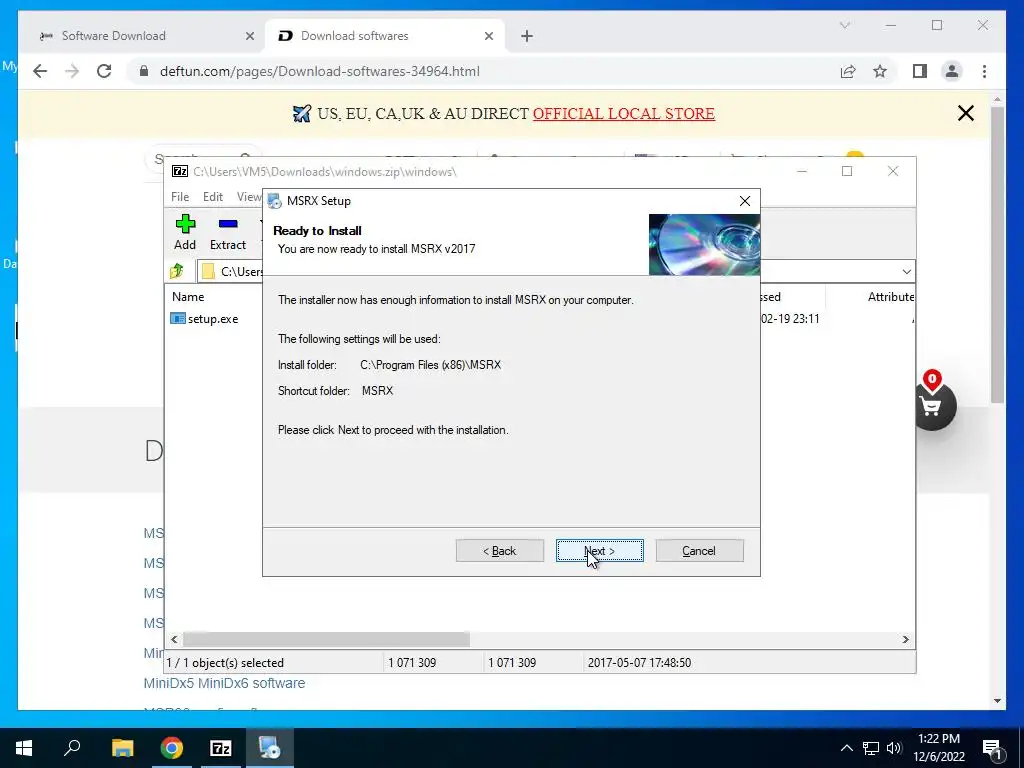Click Attributes column header in 7-Zip
The width and height of the screenshot is (1024, 768).
(891, 296)
